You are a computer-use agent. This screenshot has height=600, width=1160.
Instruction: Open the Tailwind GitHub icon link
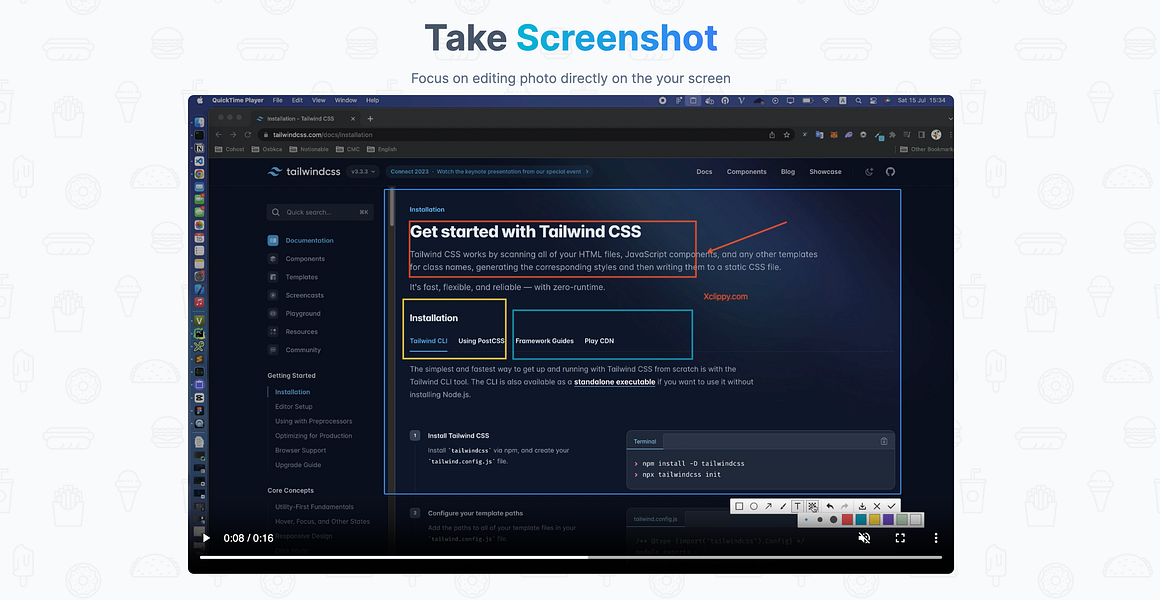891,172
